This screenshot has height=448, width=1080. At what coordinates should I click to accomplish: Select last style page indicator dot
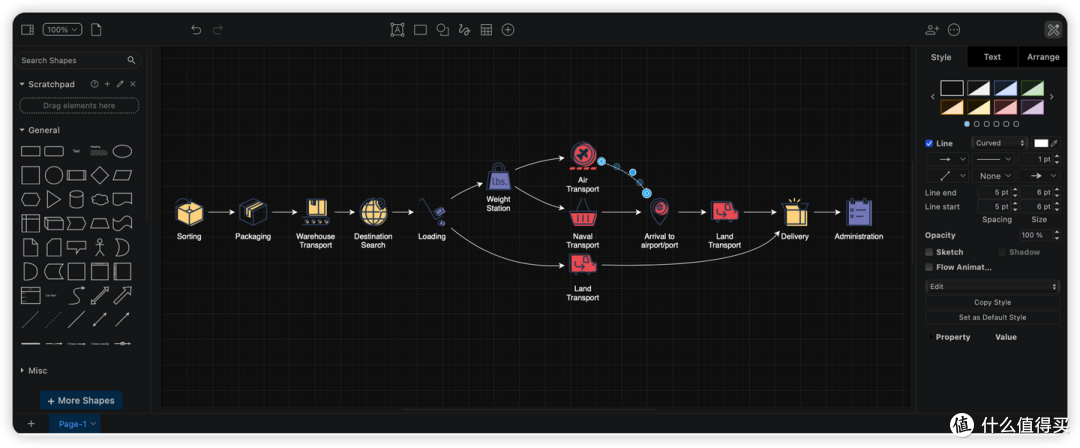(x=1016, y=124)
